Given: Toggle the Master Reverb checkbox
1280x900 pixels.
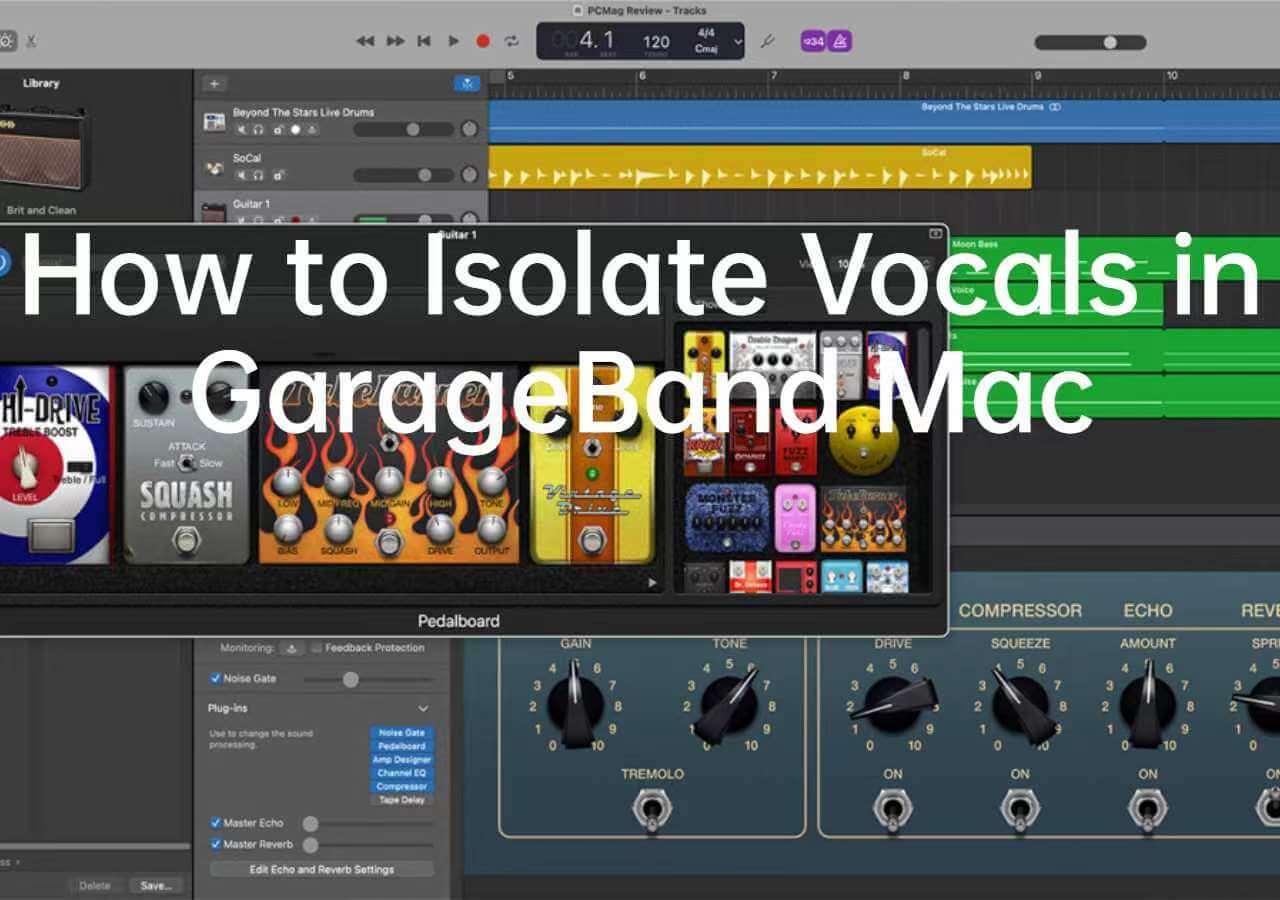Looking at the screenshot, I should 215,844.
